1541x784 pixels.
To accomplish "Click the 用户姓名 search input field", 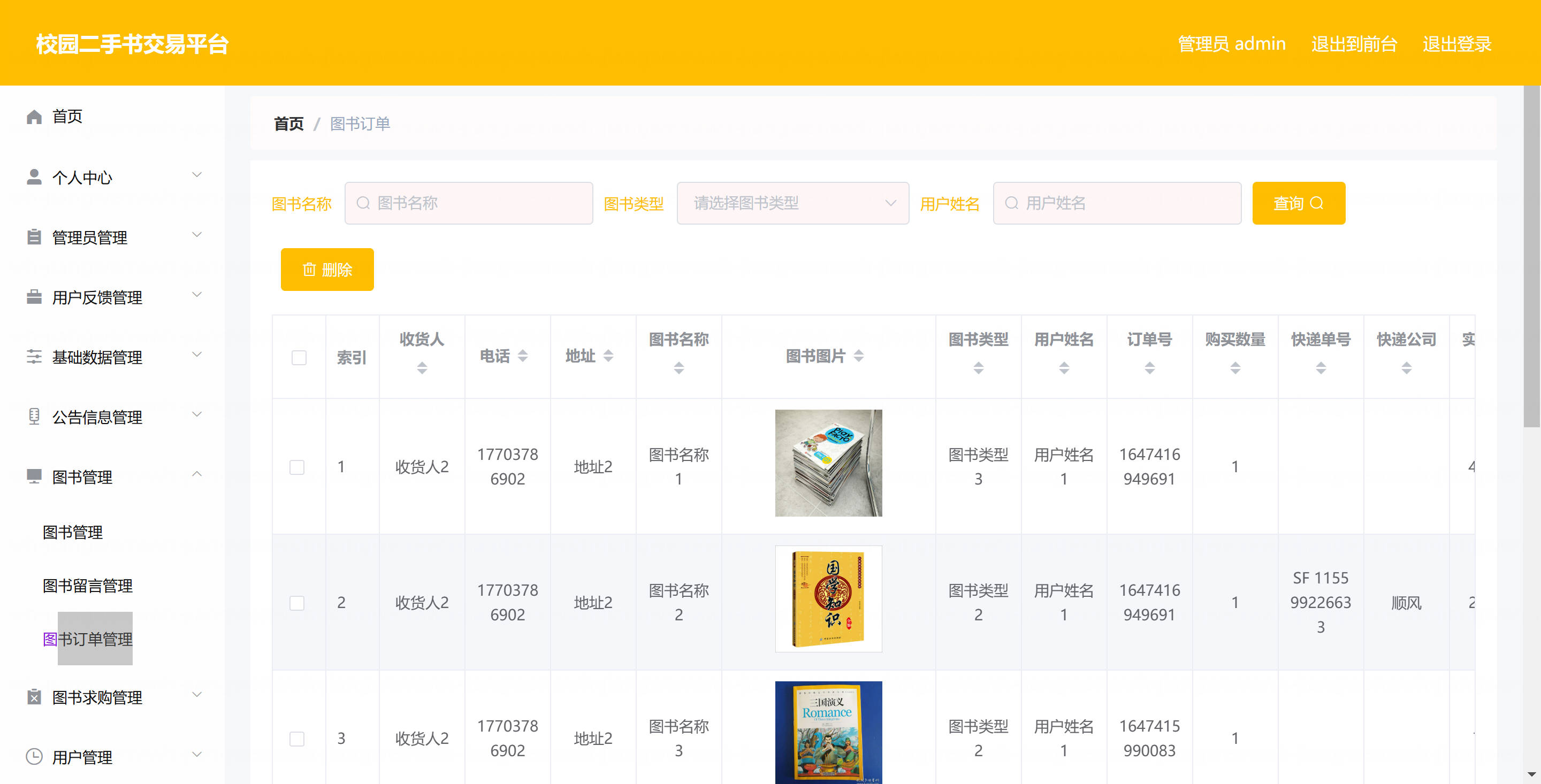I will click(1117, 203).
